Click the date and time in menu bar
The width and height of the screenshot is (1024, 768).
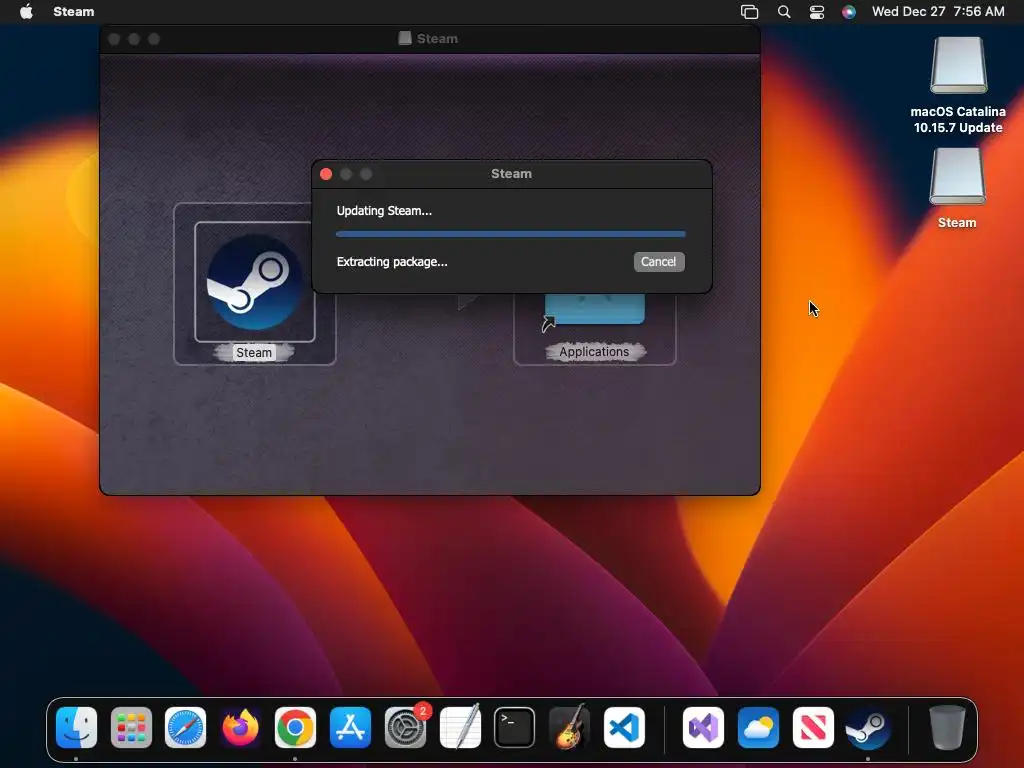coord(938,12)
